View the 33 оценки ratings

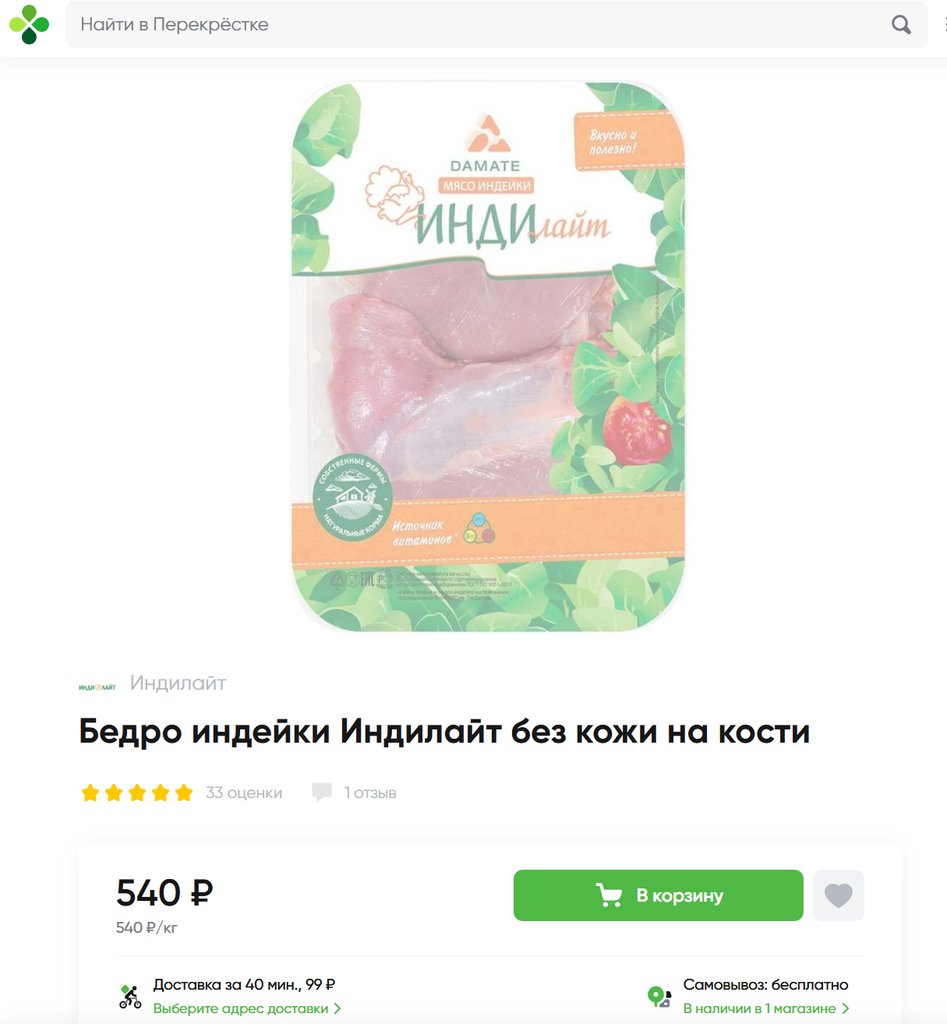(244, 792)
